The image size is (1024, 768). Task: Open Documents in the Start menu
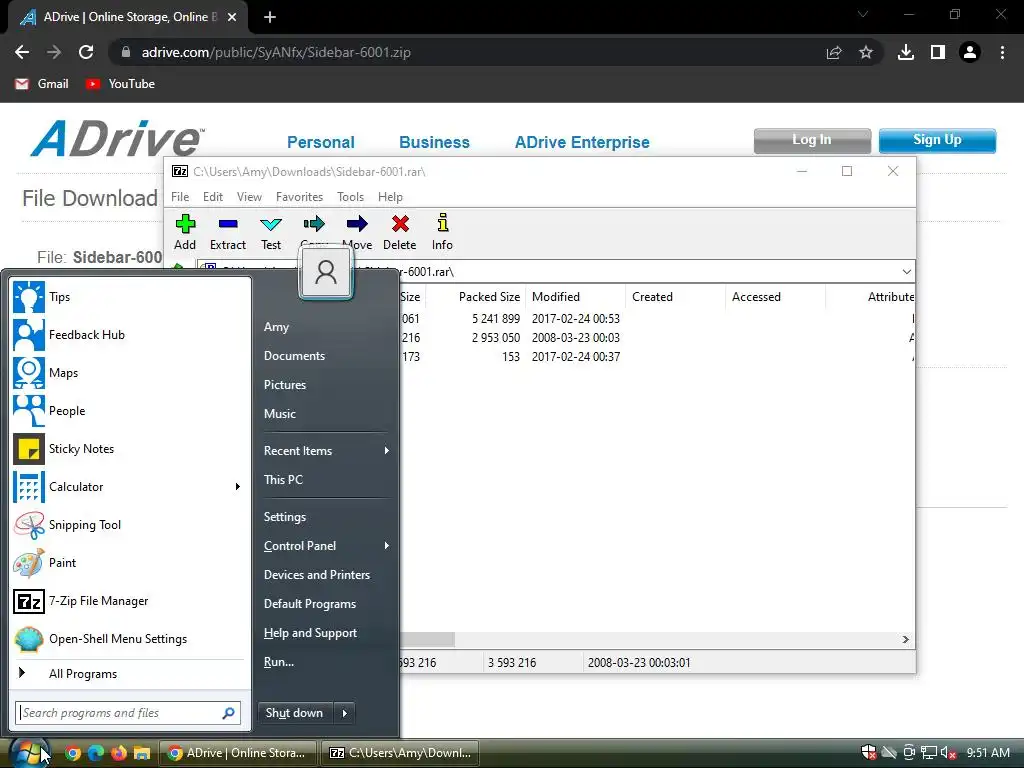(x=295, y=356)
